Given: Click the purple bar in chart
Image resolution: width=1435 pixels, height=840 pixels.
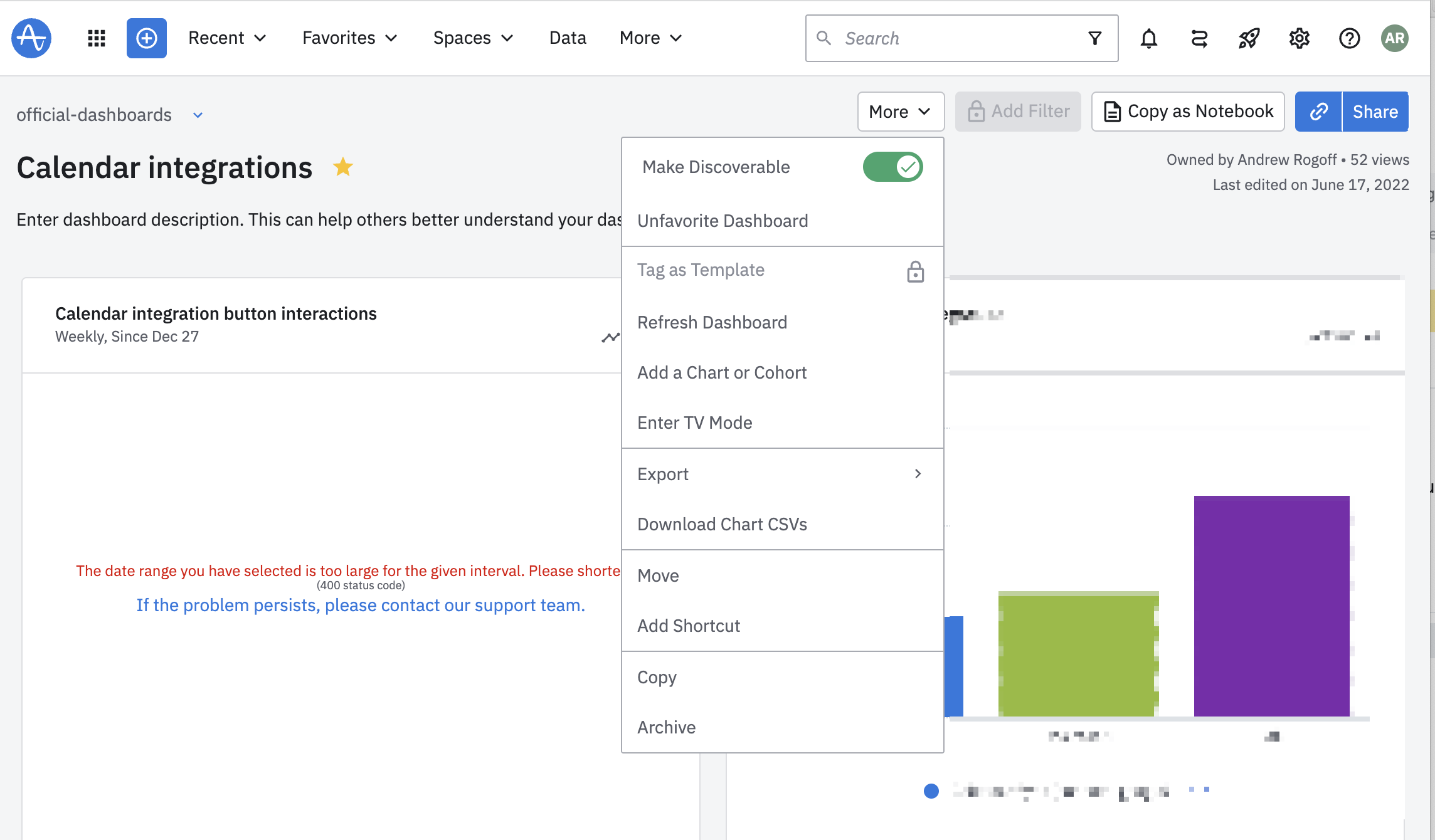Looking at the screenshot, I should (x=1271, y=606).
